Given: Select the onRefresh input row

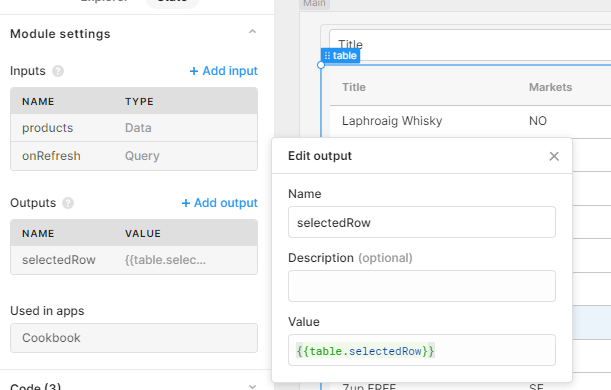Looking at the screenshot, I should [134, 156].
